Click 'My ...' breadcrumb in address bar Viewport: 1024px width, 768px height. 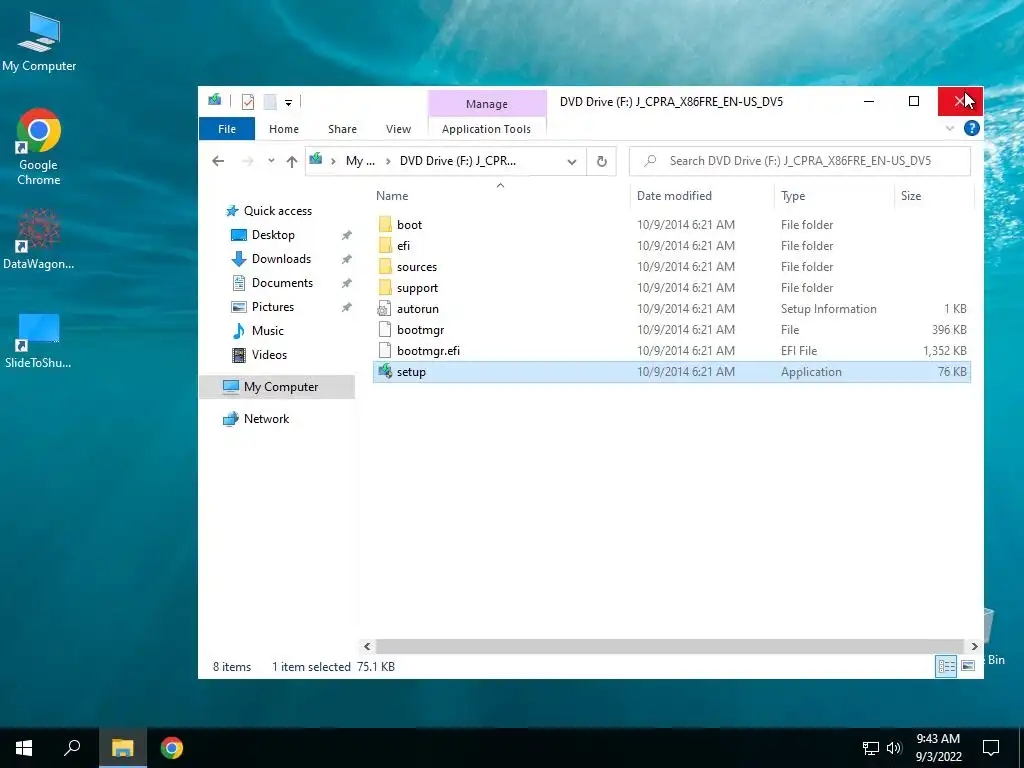pos(360,161)
